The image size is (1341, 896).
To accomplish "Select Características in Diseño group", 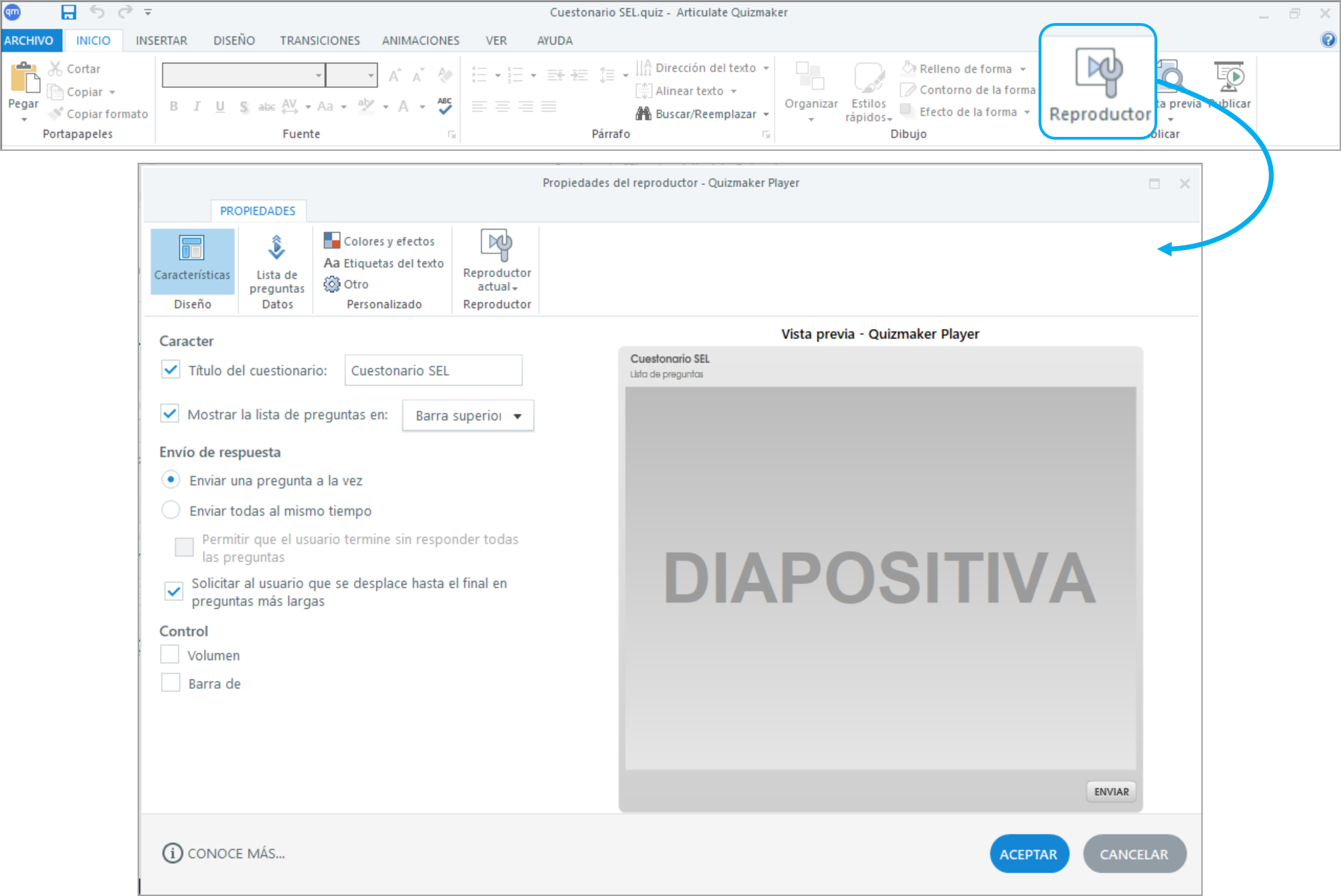I will 192,261.
